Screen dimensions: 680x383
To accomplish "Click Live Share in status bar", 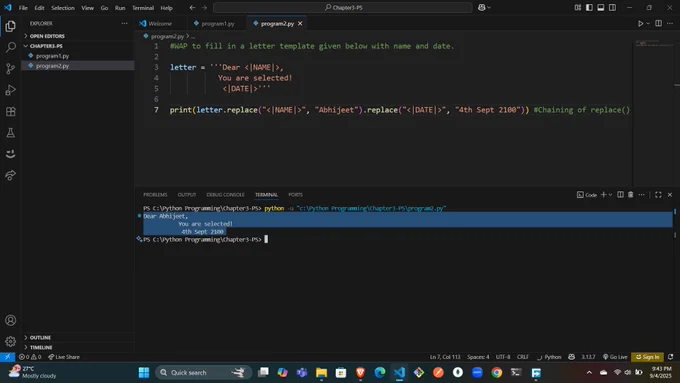I will [x=64, y=357].
